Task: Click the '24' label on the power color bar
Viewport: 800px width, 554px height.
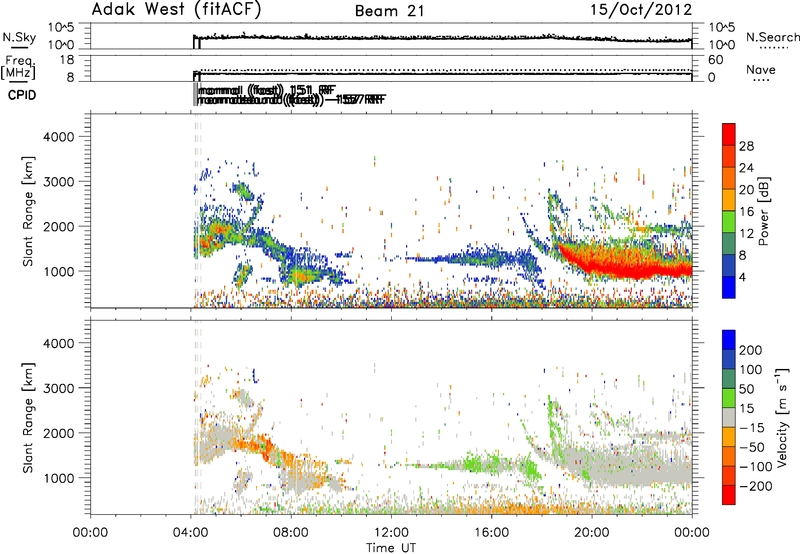Action: 746,168
